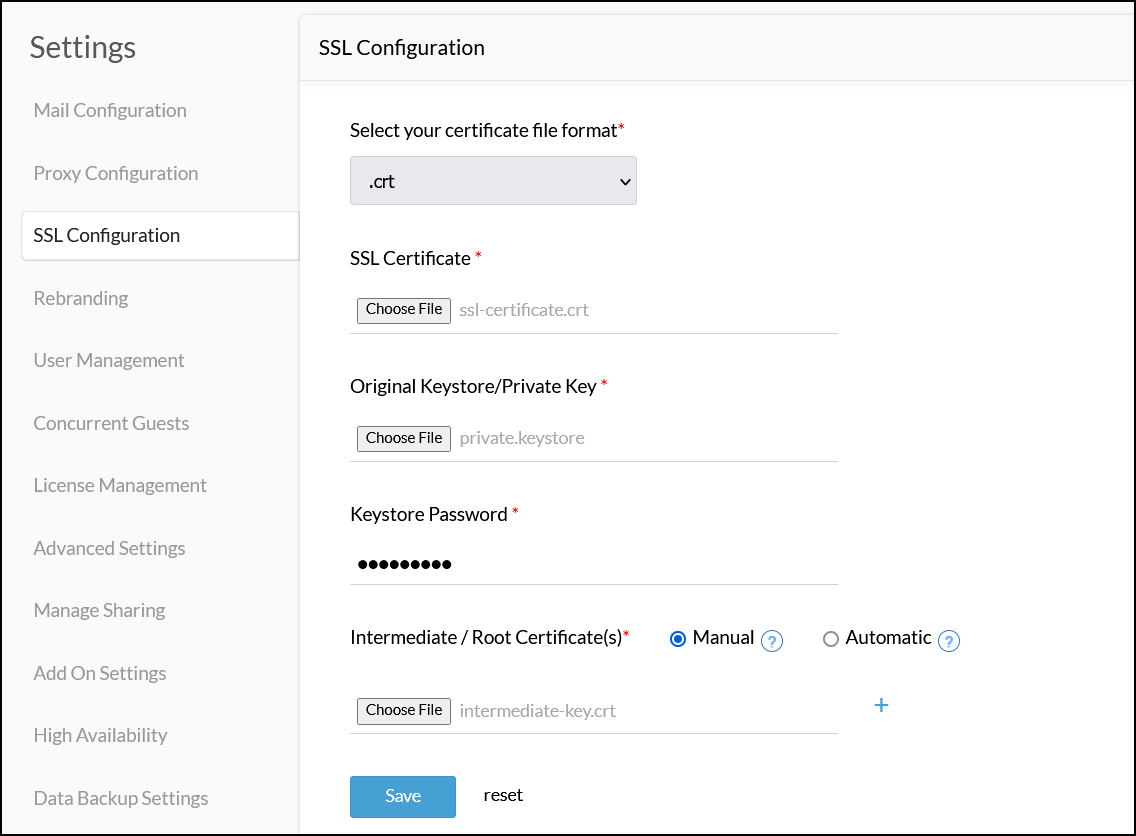Select Concurrent Guests in sidebar
The height and width of the screenshot is (836, 1136).
point(111,423)
